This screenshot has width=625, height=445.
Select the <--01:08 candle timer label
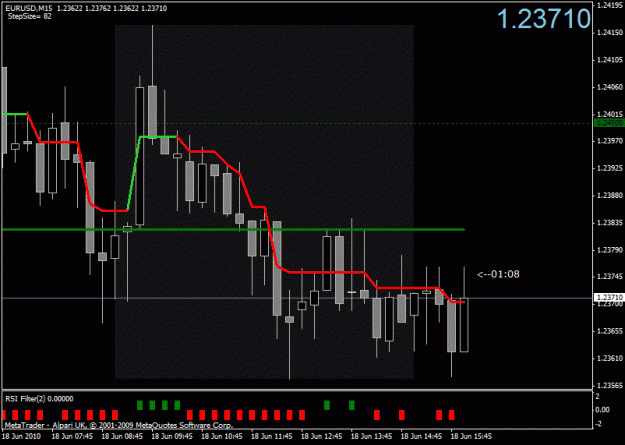point(498,274)
